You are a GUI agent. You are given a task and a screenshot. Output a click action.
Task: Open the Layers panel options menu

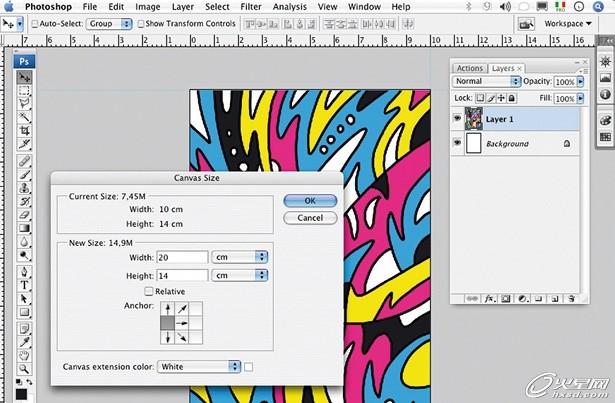pos(583,71)
